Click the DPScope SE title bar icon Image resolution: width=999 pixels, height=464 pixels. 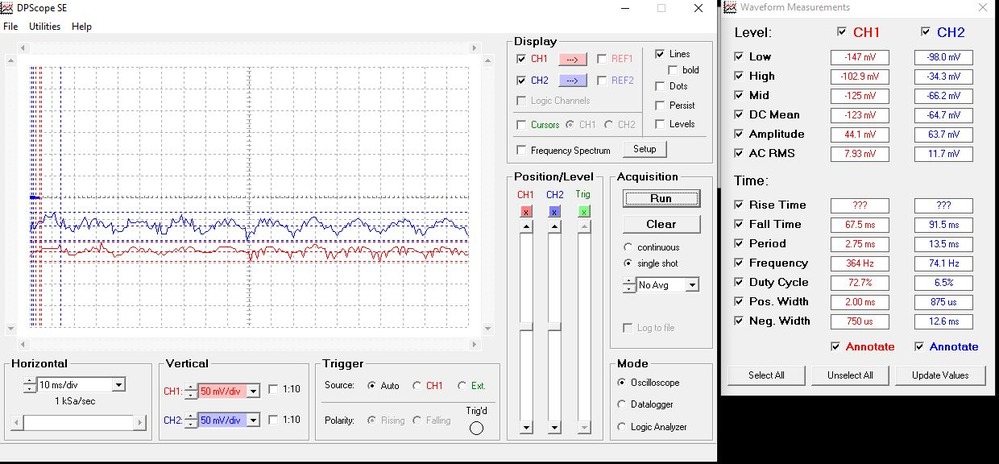tap(8, 8)
